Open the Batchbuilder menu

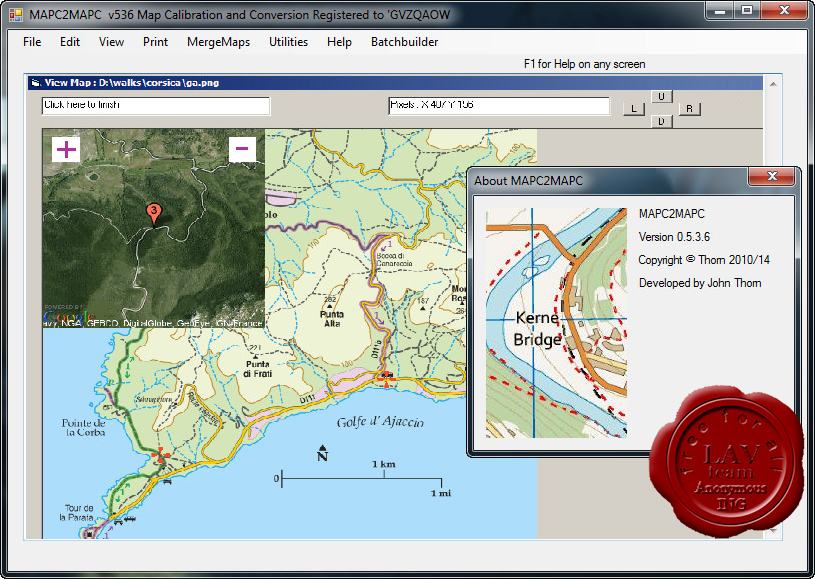point(404,42)
